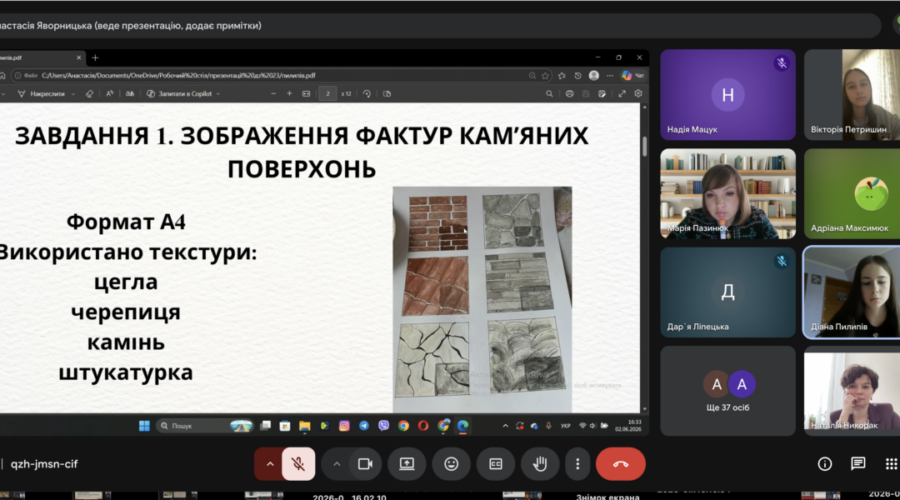Click Надія Мацук participant tile
The width and height of the screenshot is (900, 500).
[x=728, y=95]
